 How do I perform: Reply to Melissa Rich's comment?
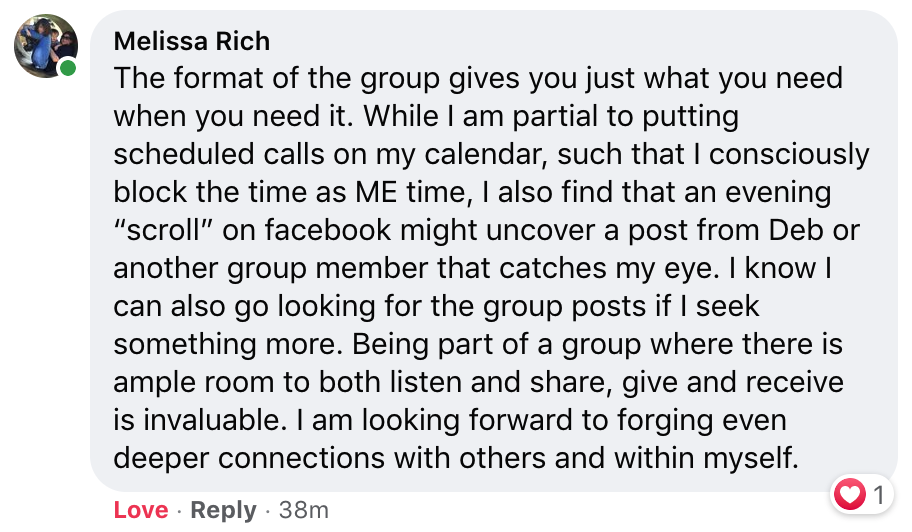pos(223,510)
